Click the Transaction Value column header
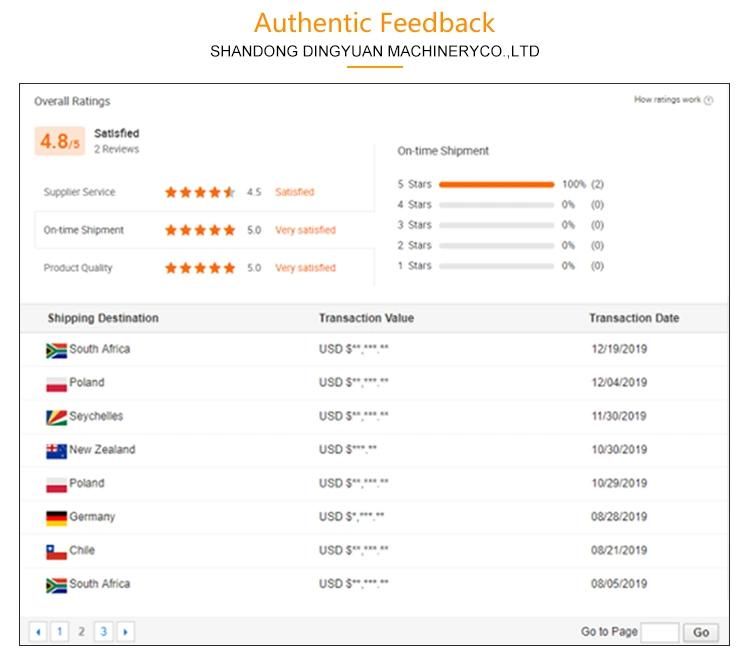Viewport: 750px width, 669px height. pyautogui.click(x=366, y=318)
